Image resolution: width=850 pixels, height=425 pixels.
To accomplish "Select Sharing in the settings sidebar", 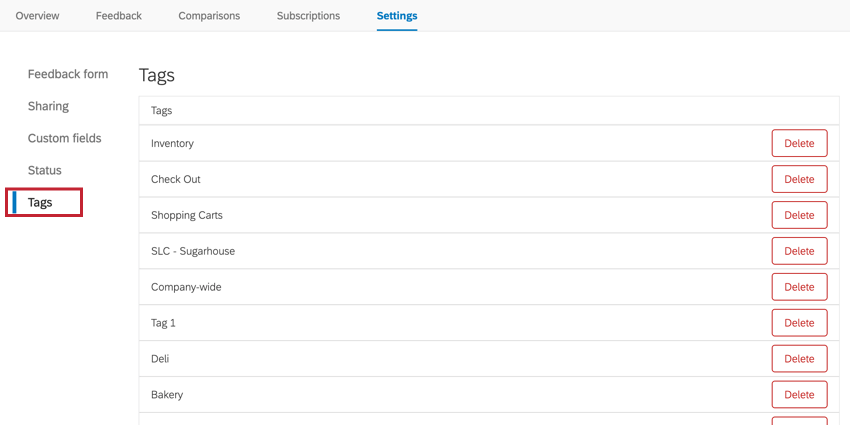I will point(48,106).
